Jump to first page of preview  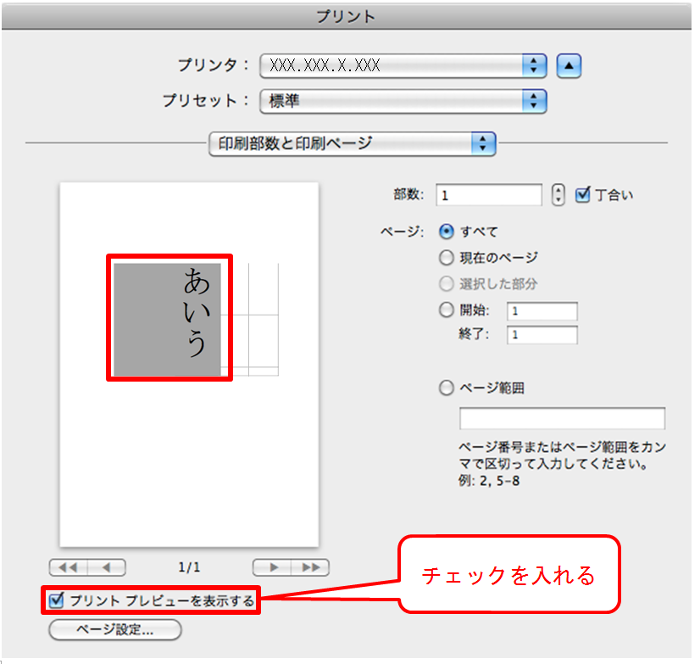68,567
